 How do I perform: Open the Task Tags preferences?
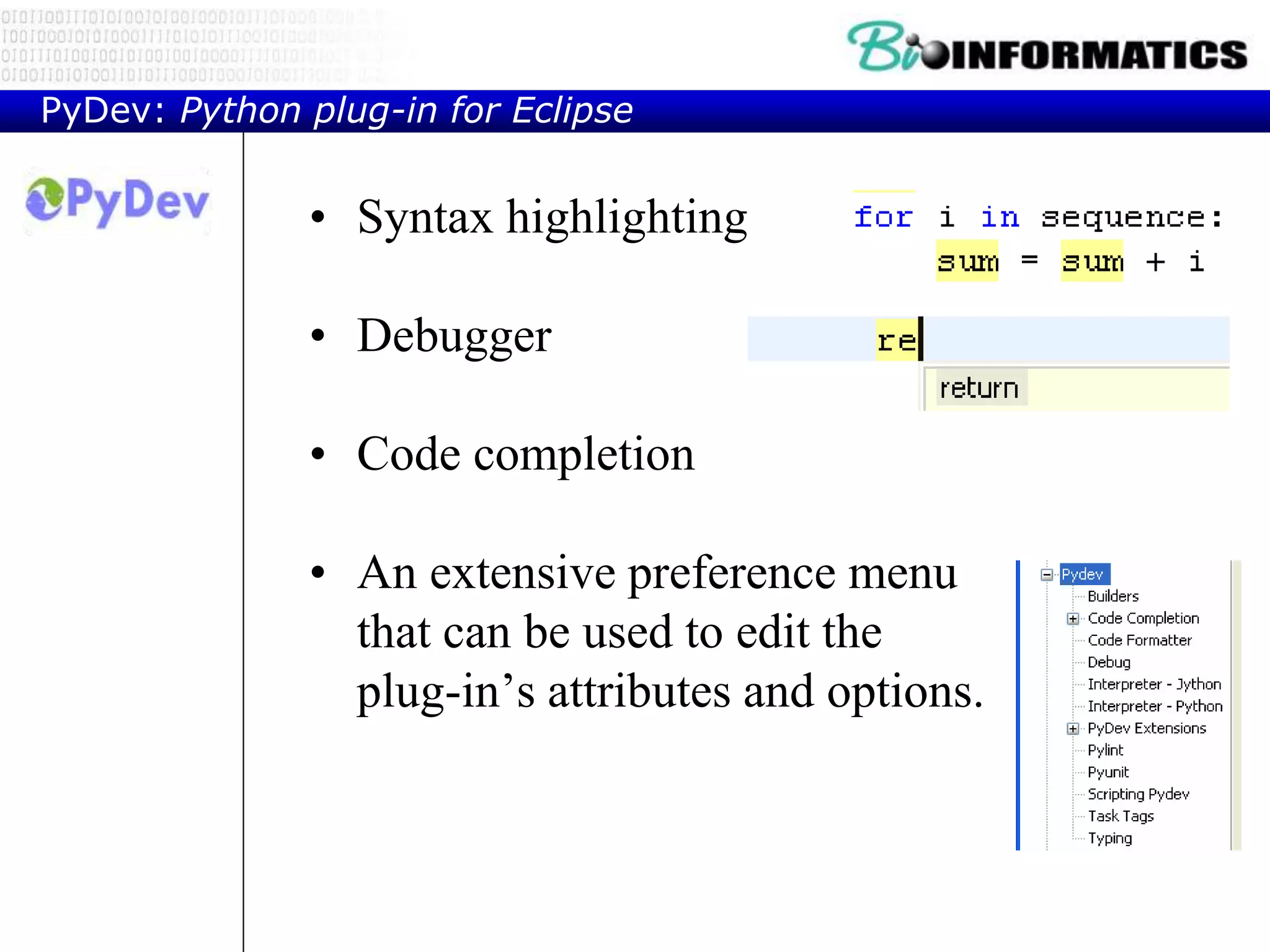pos(1121,816)
